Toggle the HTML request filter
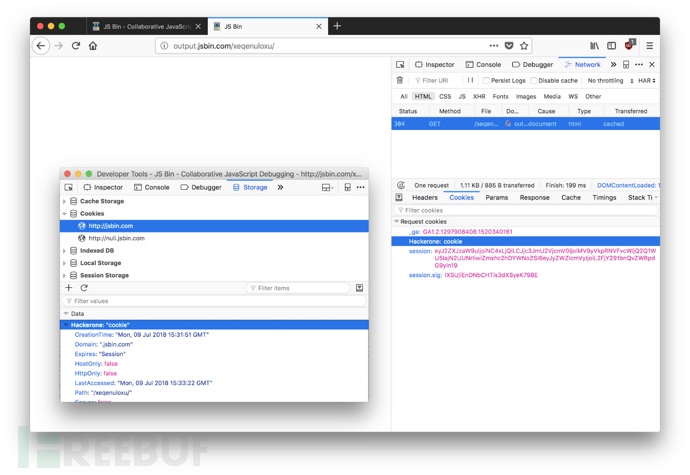This screenshot has height=475, width=690. pyautogui.click(x=423, y=96)
